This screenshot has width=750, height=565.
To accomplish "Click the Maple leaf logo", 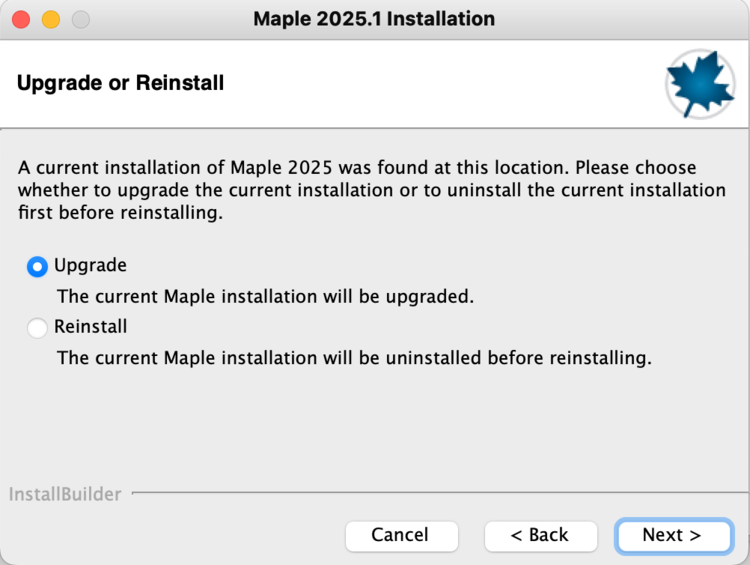I will [700, 84].
